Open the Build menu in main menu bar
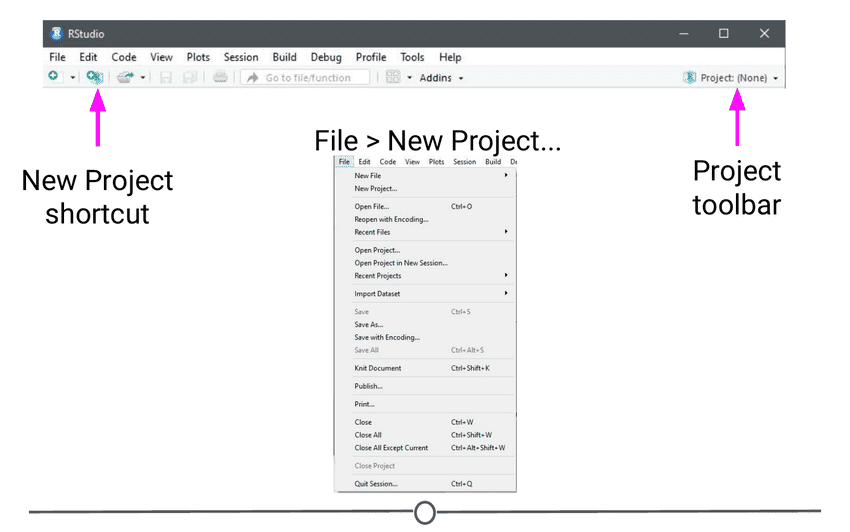Viewport: 850px width, 532px height. 284,57
